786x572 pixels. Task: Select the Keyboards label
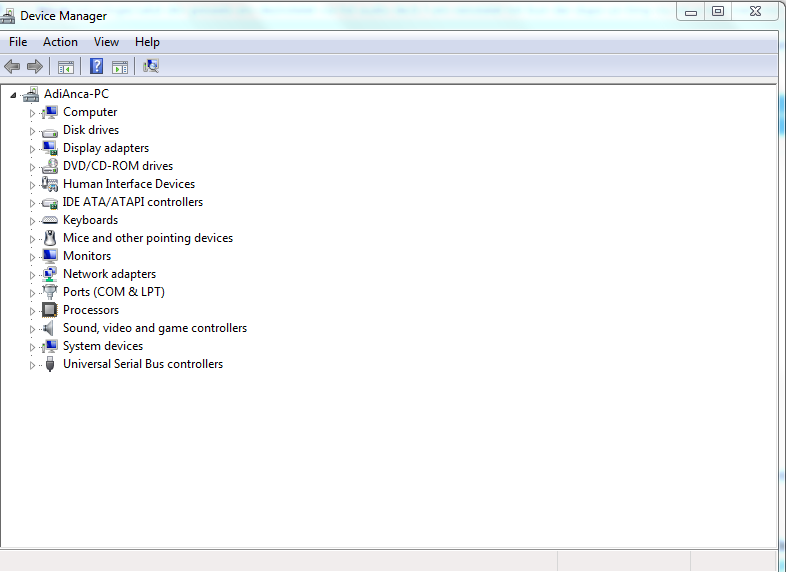[x=90, y=220]
